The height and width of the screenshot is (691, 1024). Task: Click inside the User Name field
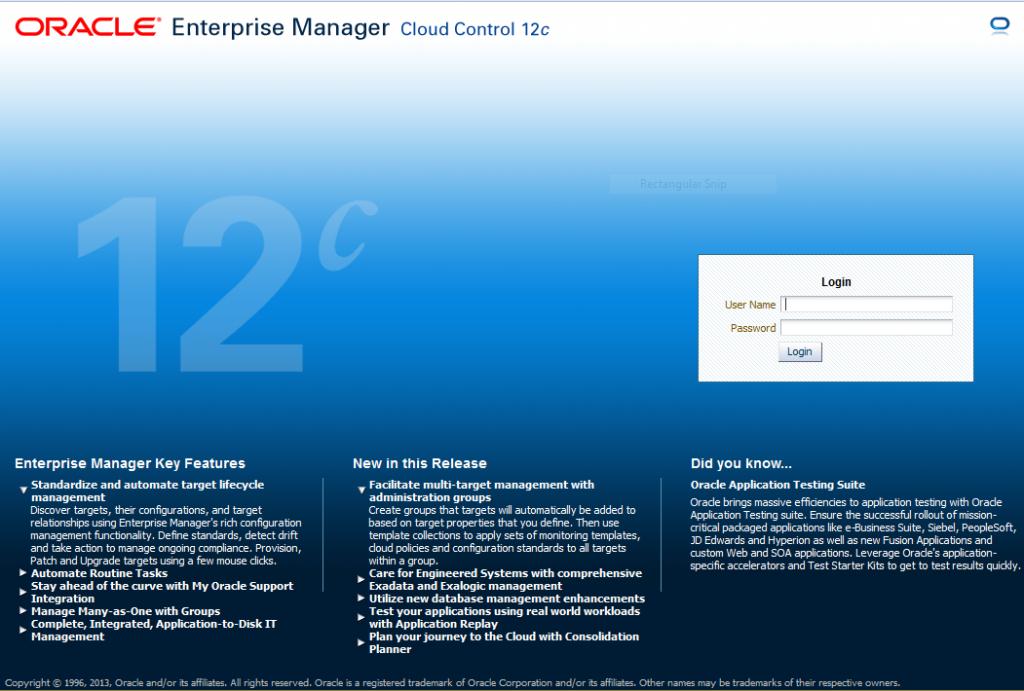click(866, 305)
